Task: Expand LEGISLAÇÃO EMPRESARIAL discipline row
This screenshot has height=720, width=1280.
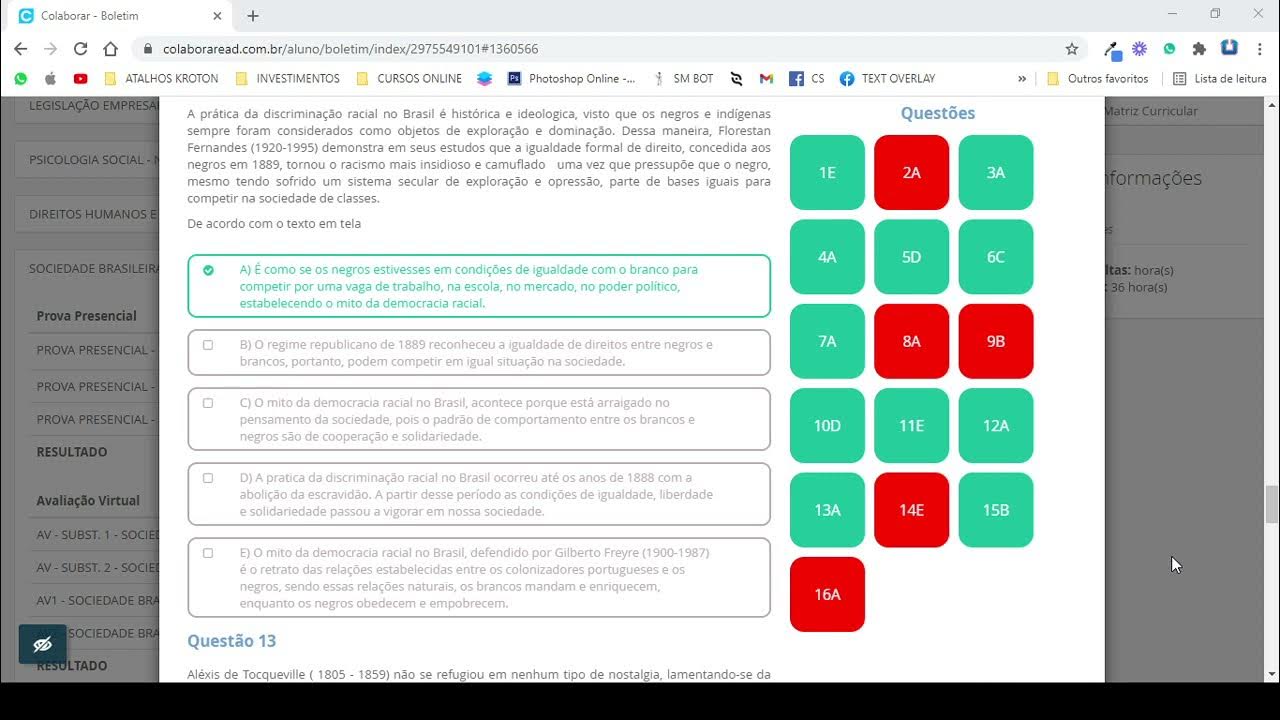Action: tap(87, 107)
